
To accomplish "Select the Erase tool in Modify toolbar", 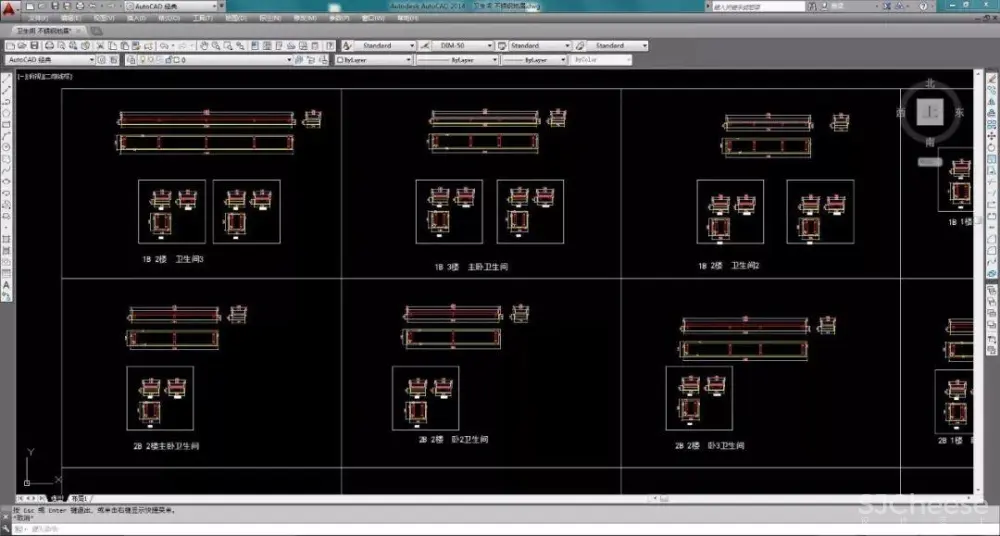I will [x=992, y=79].
